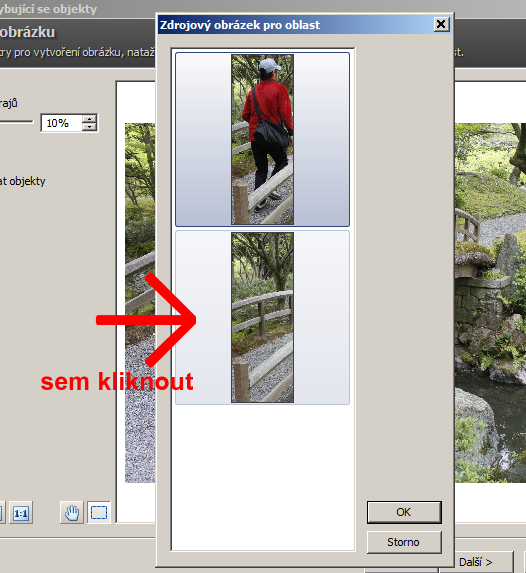Click the partially hidden button left of Další
This screenshot has height=573, width=526.
[402, 571]
